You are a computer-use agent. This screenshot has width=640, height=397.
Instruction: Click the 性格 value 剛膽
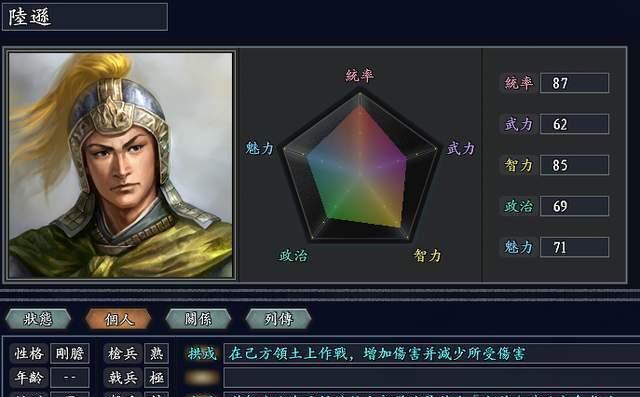coord(69,353)
